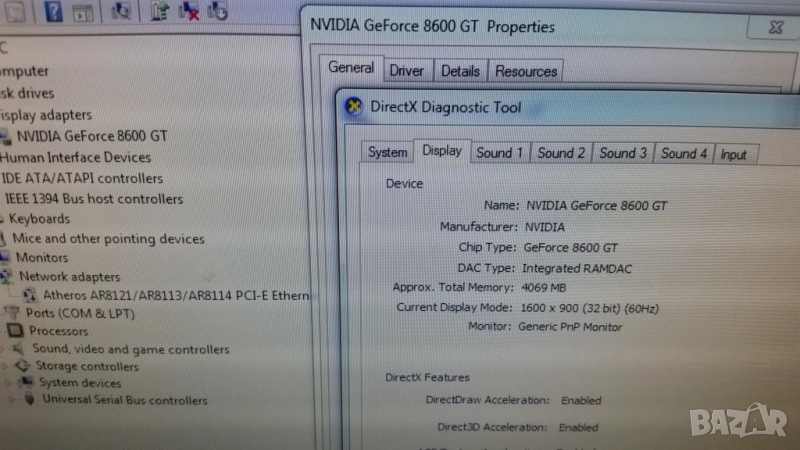The image size is (800, 450).
Task: Expand Sound, video and game controllers
Action: click(x=4, y=350)
